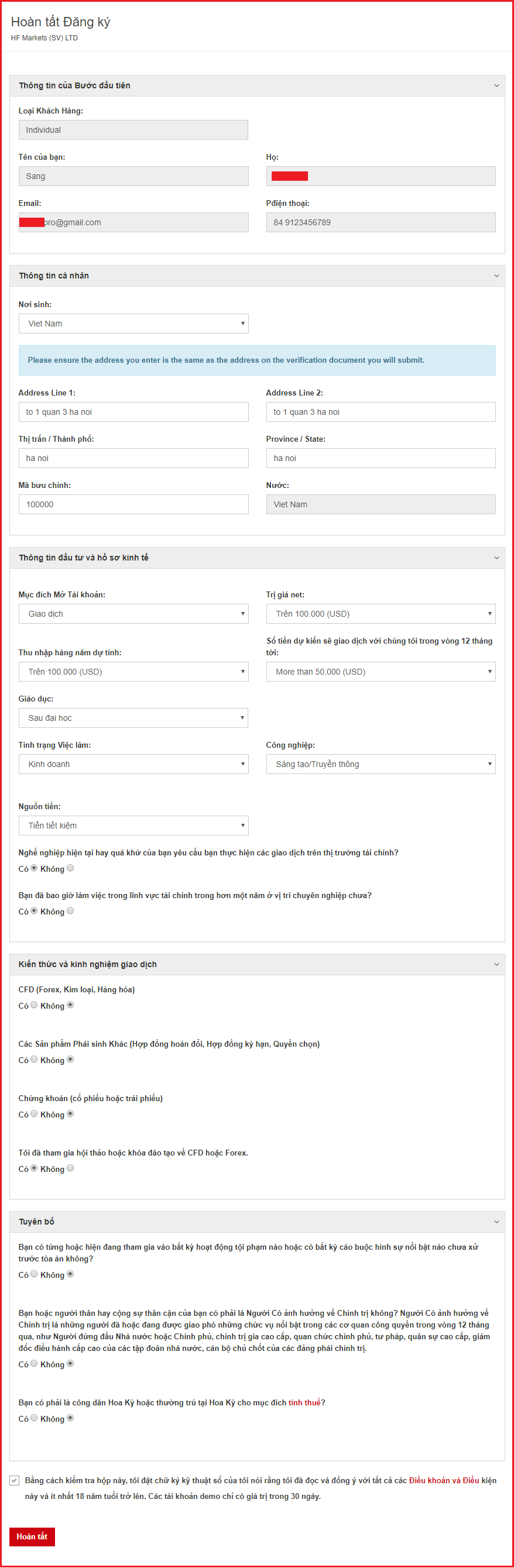
Task: Select "Không" for worked in finance over a year
Action: pos(70,911)
